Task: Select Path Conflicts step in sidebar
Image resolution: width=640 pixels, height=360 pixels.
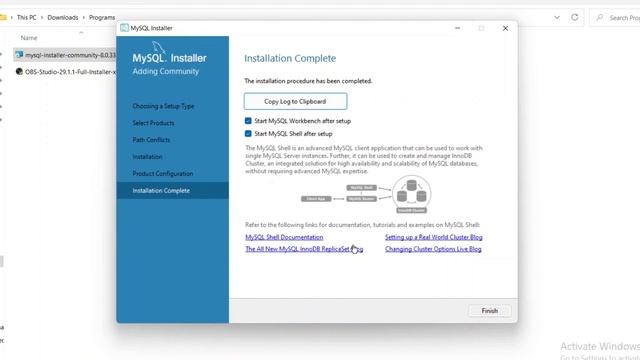Action: [x=151, y=140]
